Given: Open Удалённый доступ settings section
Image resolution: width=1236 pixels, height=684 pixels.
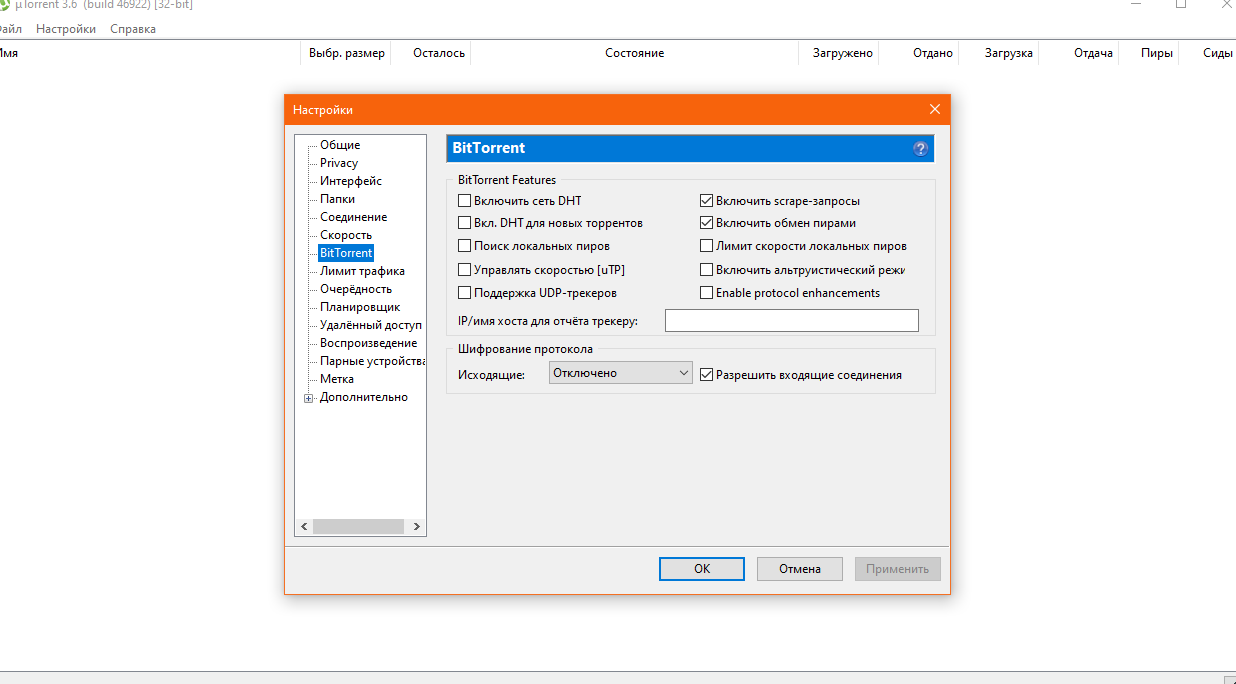Looking at the screenshot, I should tap(371, 325).
